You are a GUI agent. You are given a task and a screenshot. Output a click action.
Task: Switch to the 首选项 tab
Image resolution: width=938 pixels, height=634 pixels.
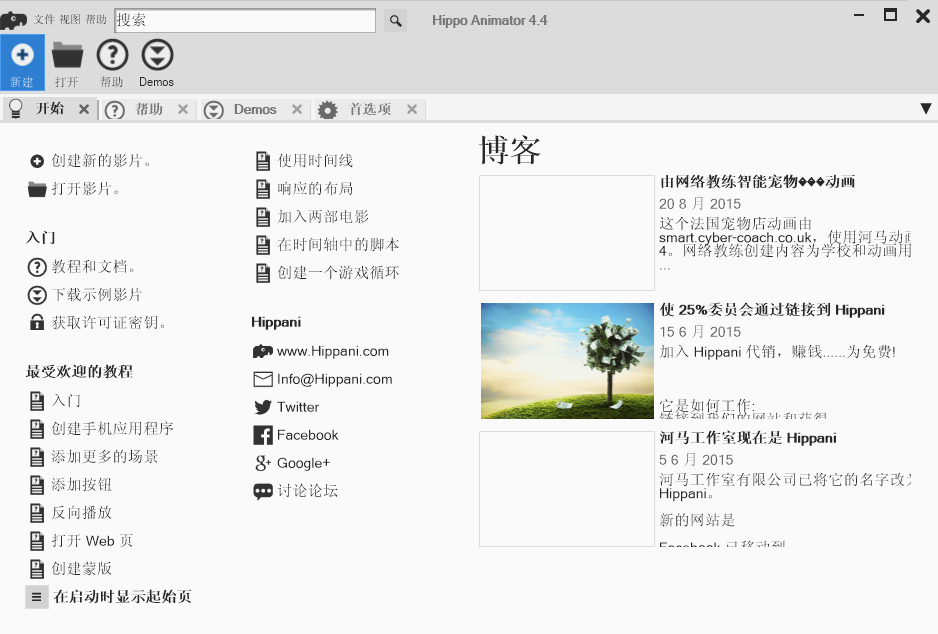click(x=369, y=109)
